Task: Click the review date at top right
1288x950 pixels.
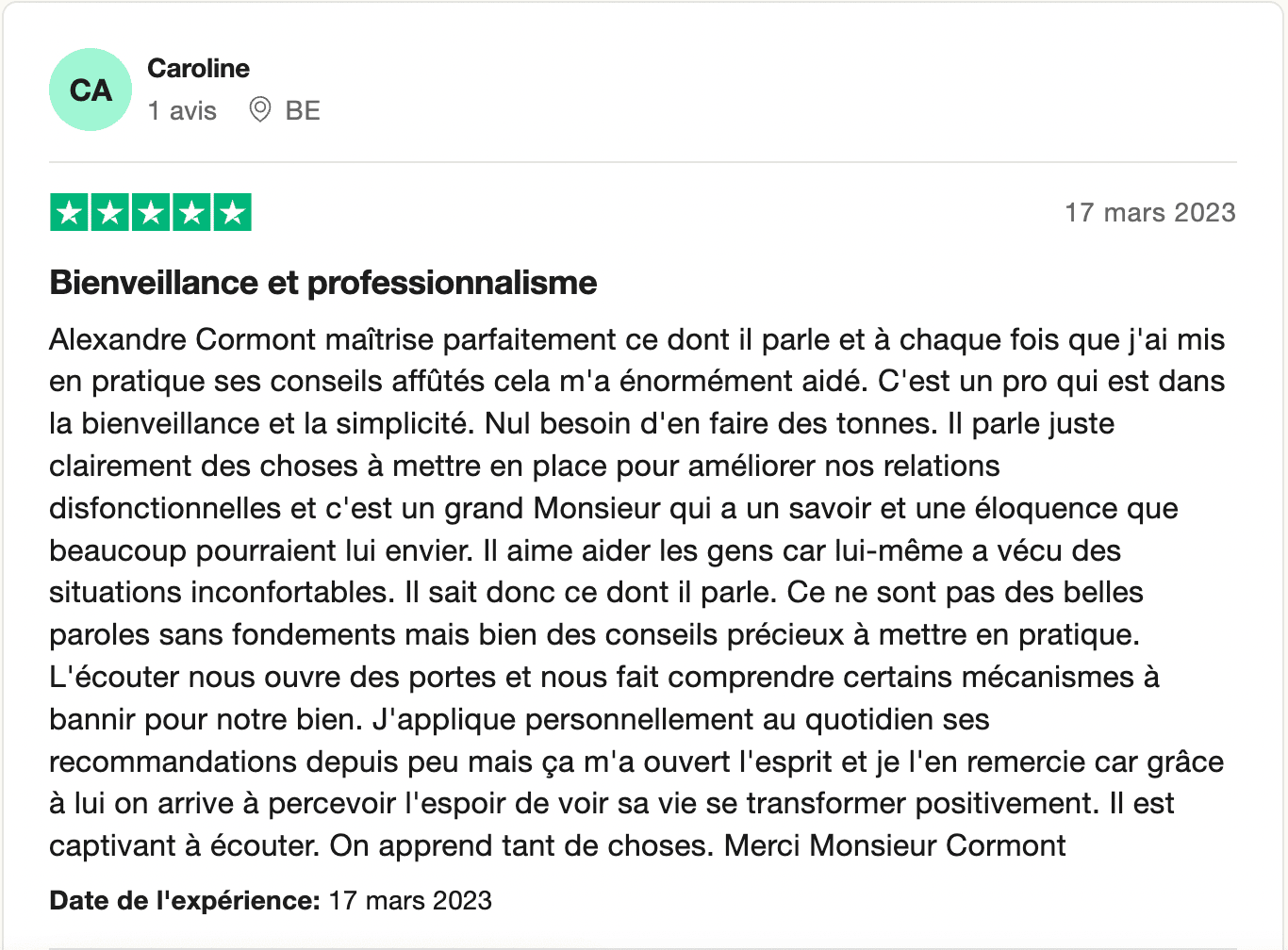Action: (1149, 212)
